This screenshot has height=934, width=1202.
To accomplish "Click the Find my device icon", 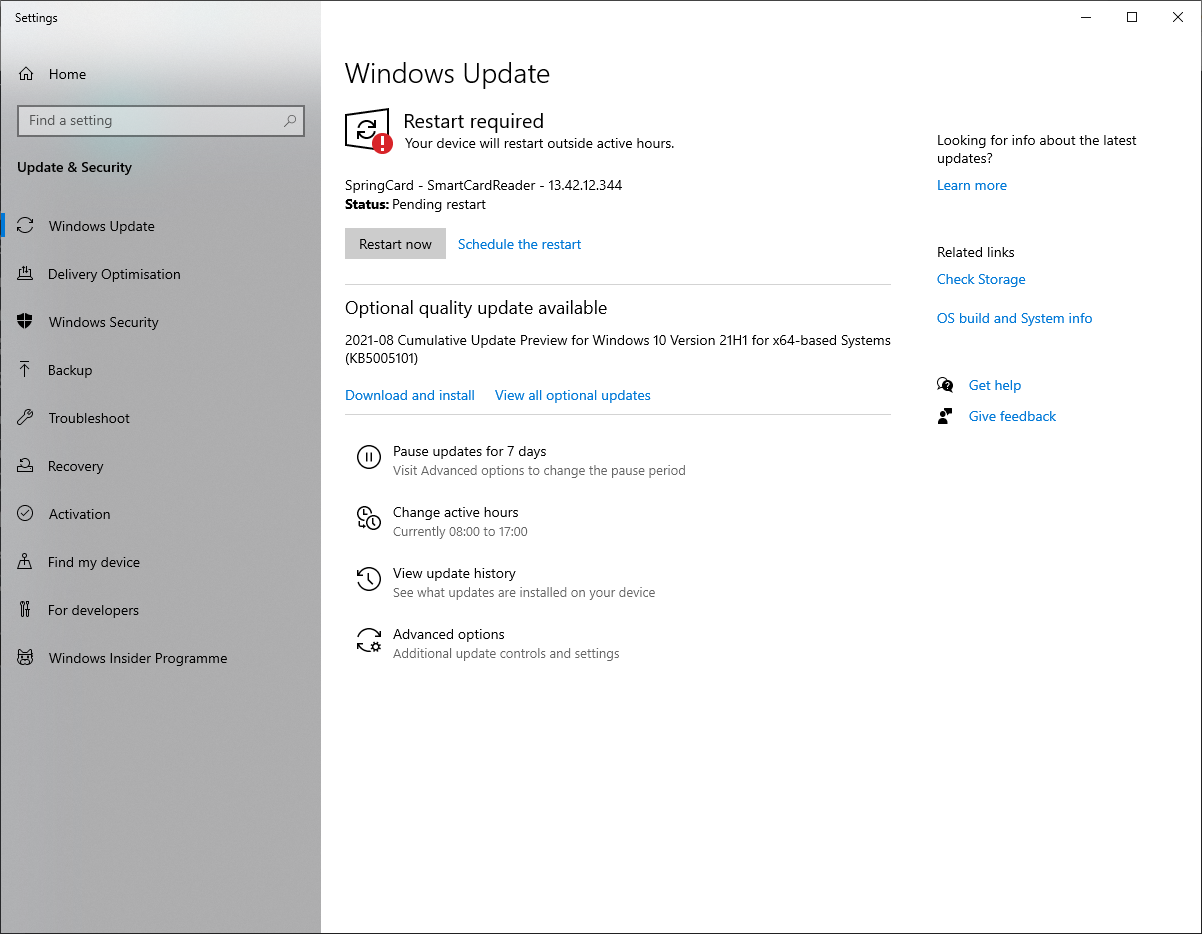I will coord(24,562).
